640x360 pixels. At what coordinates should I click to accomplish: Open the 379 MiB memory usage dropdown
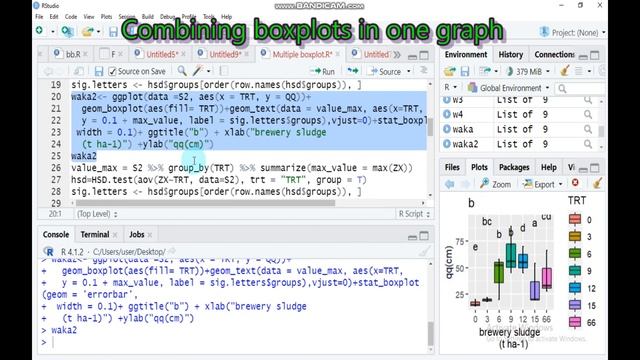pyautogui.click(x=528, y=71)
